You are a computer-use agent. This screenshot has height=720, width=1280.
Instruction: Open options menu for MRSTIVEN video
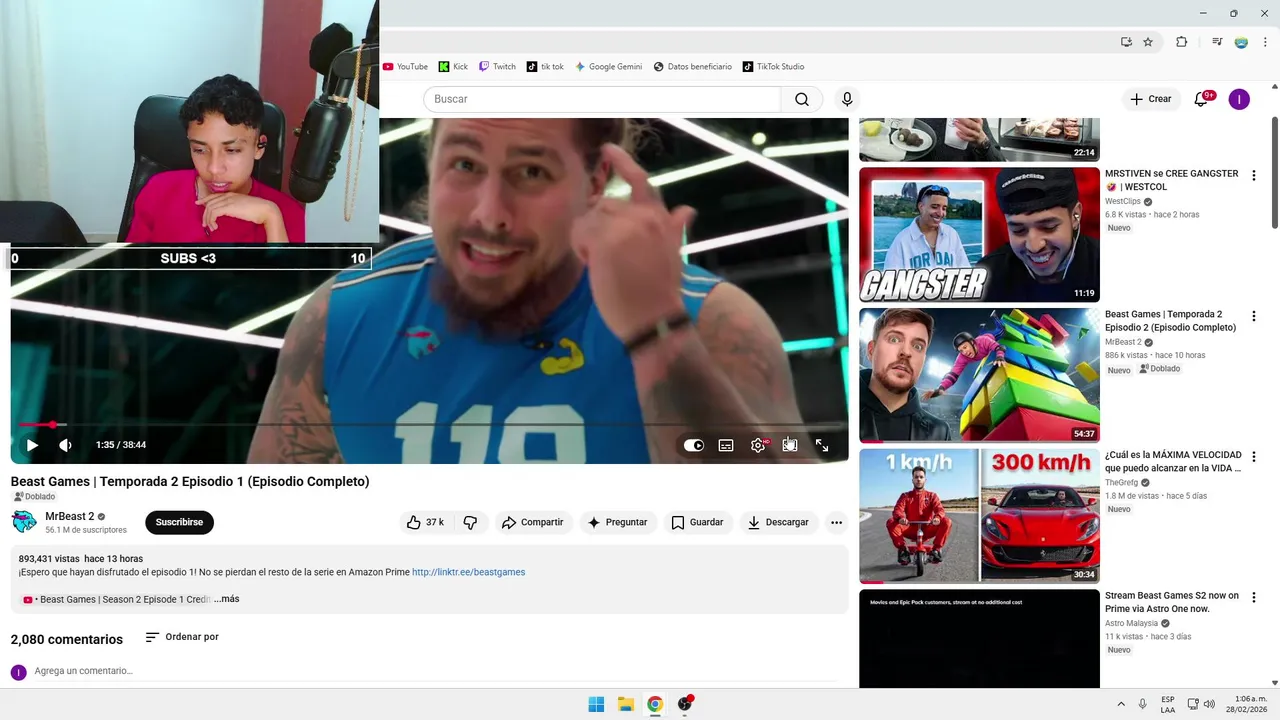tap(1254, 176)
